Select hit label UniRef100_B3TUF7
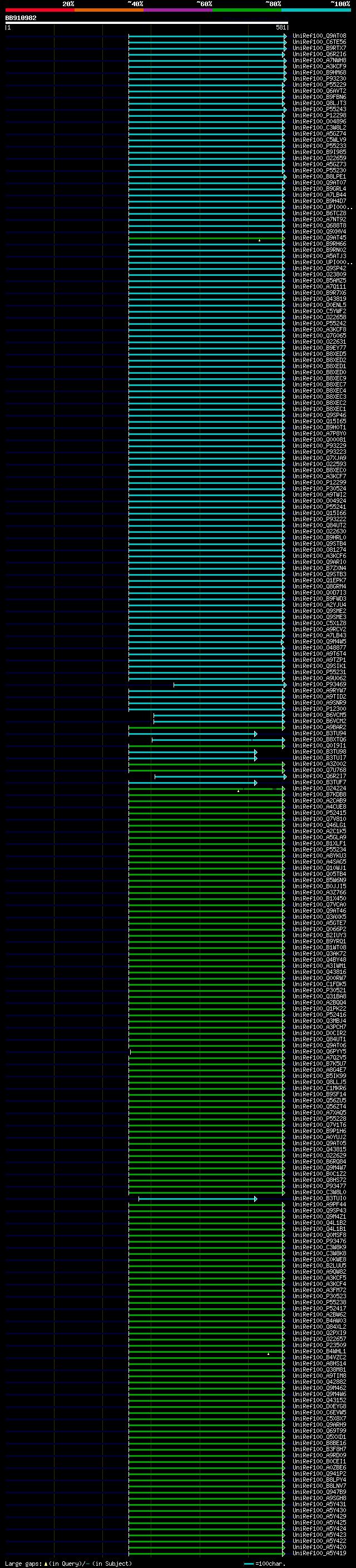The height and width of the screenshot is (1568, 356). [319, 783]
